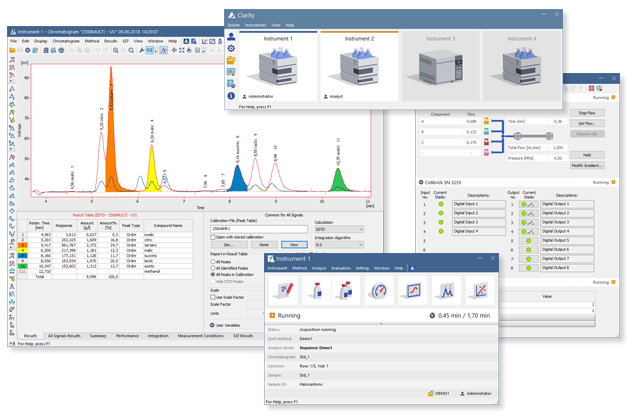Tick the Use Scale Factor checkbox

pyautogui.click(x=212, y=297)
